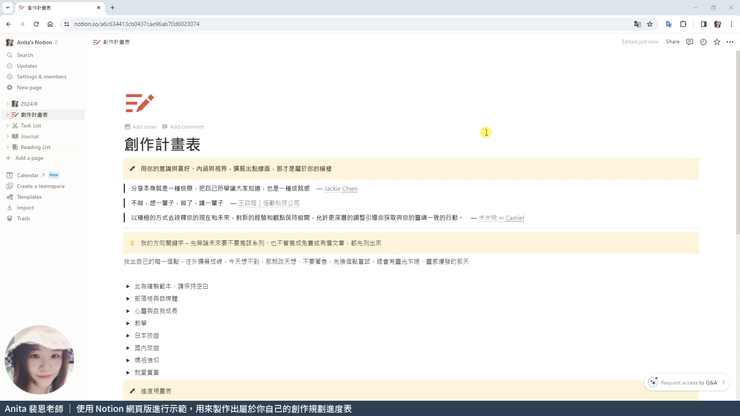Click the 創作計畫表 breadcrumb in top bar
Image resolution: width=740 pixels, height=416 pixels.
(112, 42)
